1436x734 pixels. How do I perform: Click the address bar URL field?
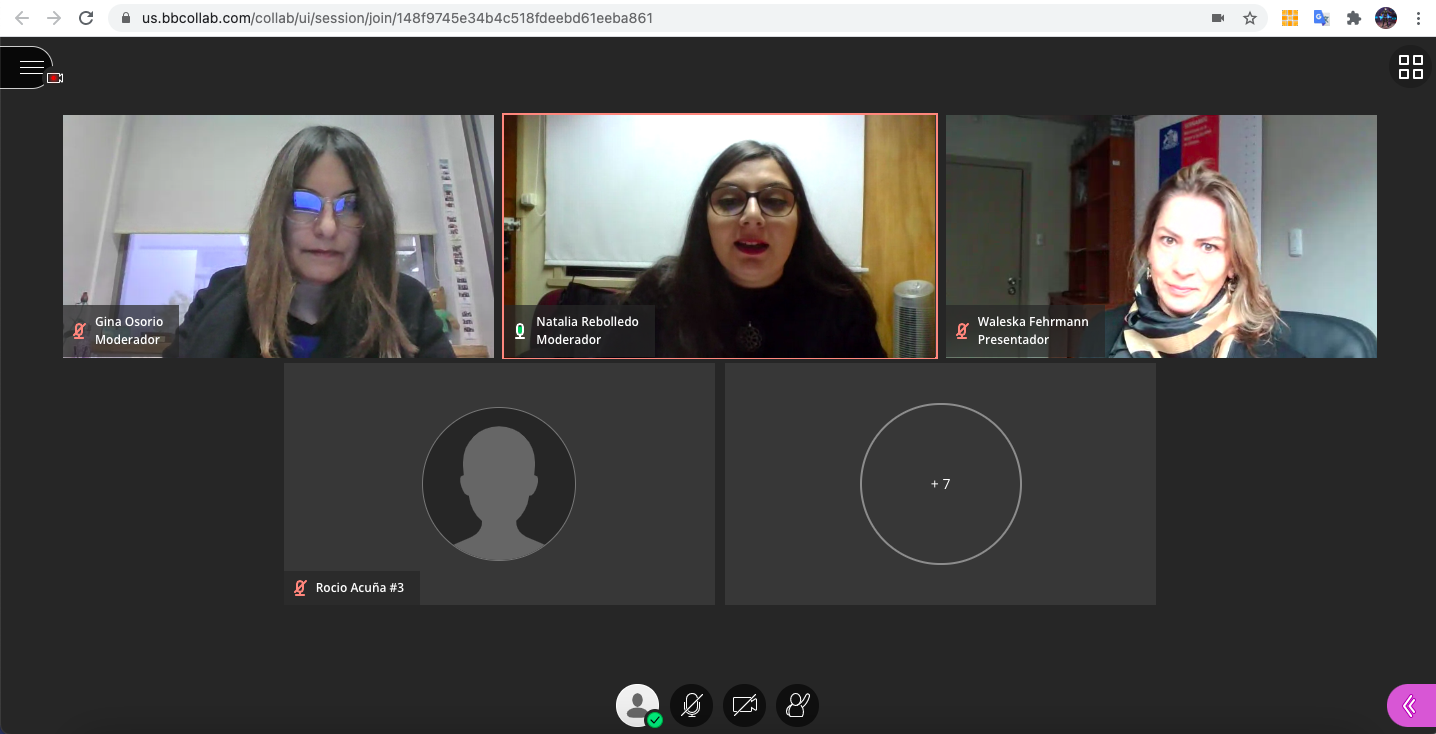pyautogui.click(x=660, y=18)
